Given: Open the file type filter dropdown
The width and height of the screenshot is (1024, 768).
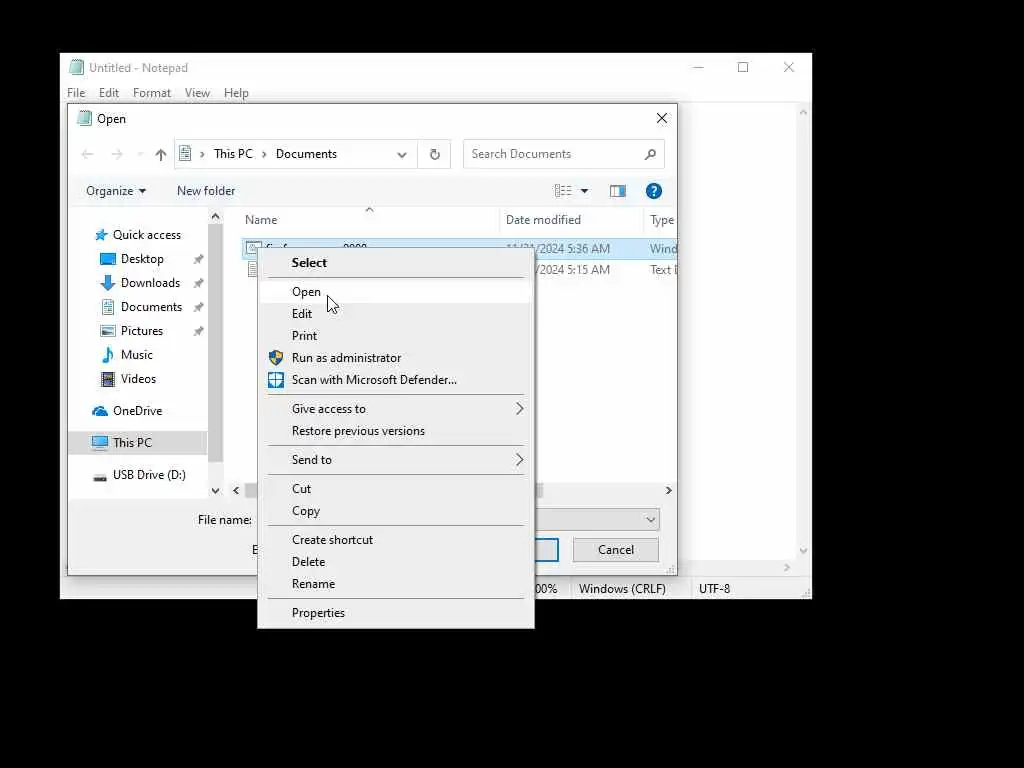Looking at the screenshot, I should 650,520.
